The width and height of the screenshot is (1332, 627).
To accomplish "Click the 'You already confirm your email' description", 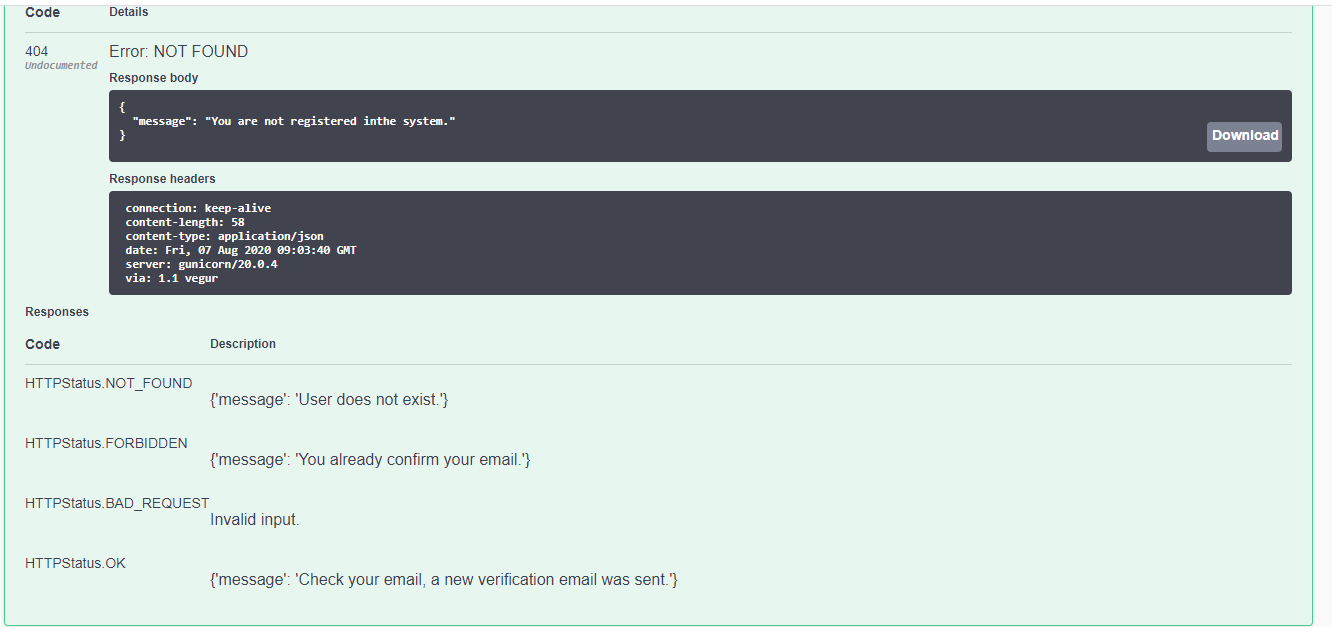I will [370, 459].
